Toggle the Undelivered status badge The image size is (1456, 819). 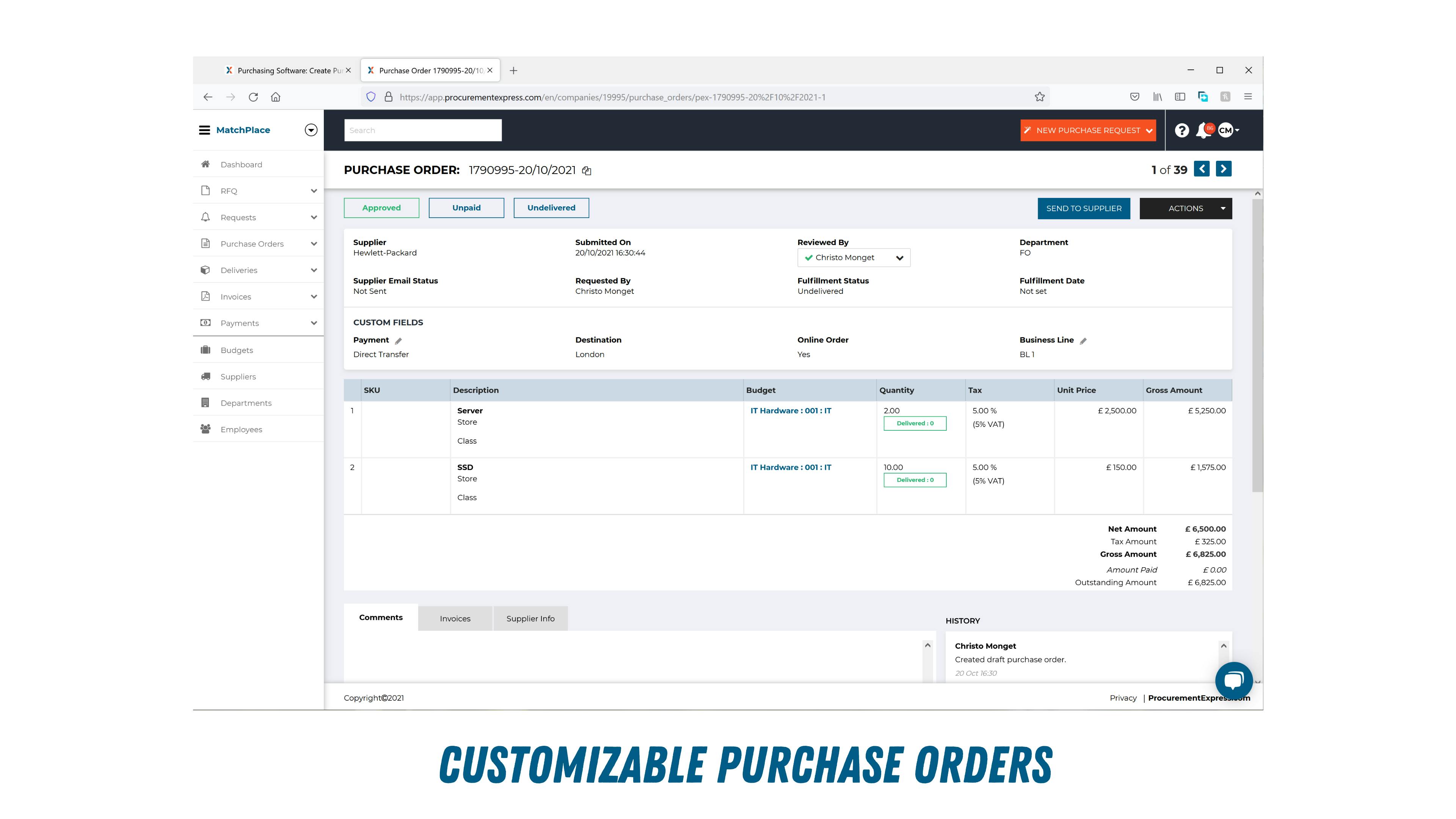[x=551, y=207]
